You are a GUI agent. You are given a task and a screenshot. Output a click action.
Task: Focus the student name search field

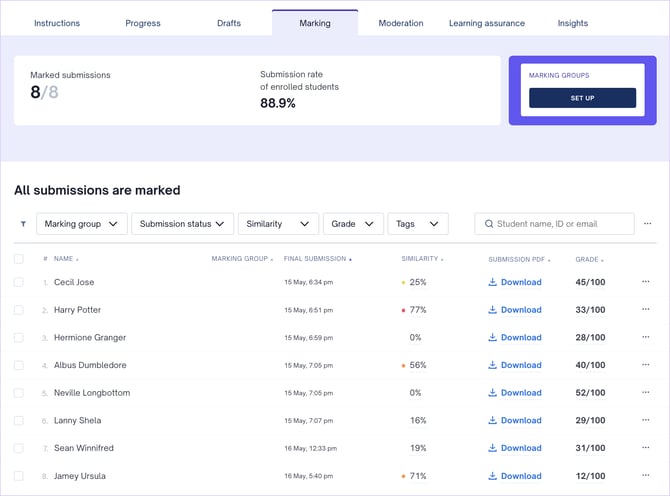click(560, 224)
